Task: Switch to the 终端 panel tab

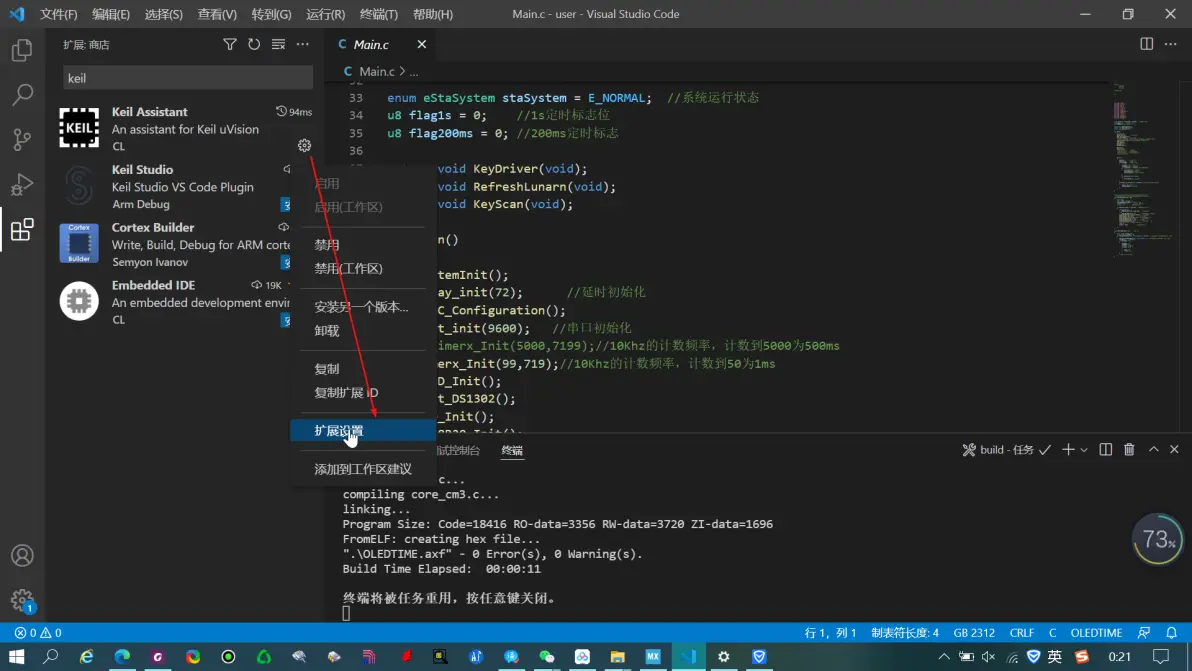Action: click(512, 451)
